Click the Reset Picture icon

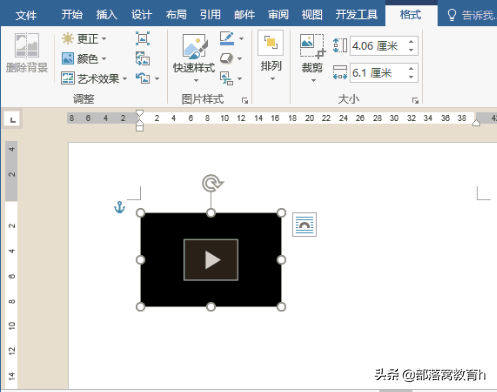pos(143,79)
